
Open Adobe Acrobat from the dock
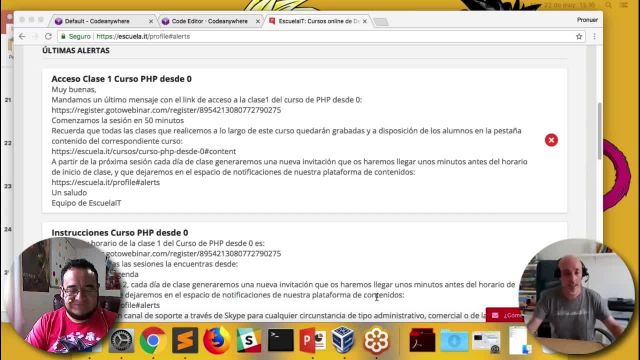coord(422,340)
